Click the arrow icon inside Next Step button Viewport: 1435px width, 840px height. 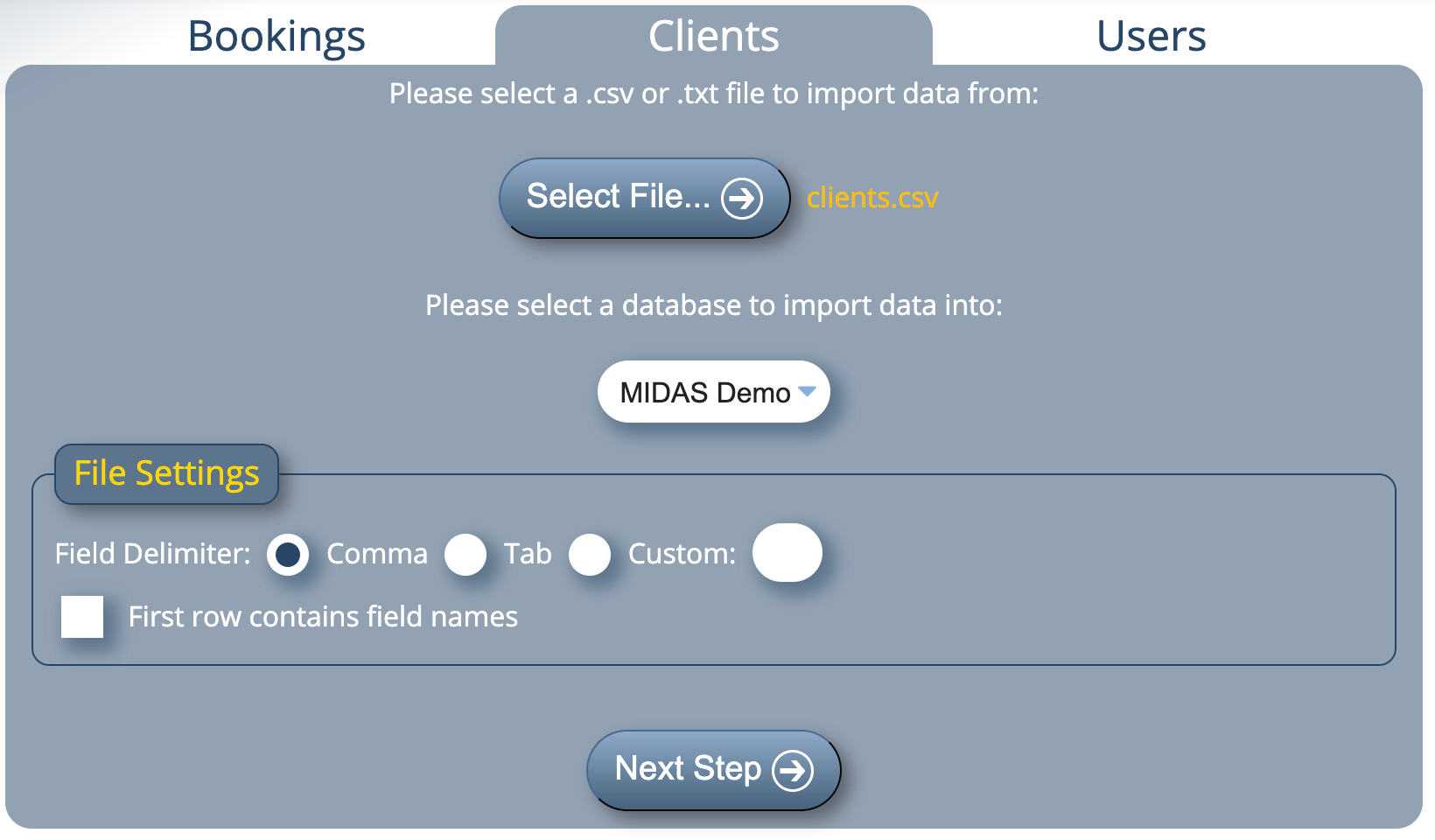(793, 770)
